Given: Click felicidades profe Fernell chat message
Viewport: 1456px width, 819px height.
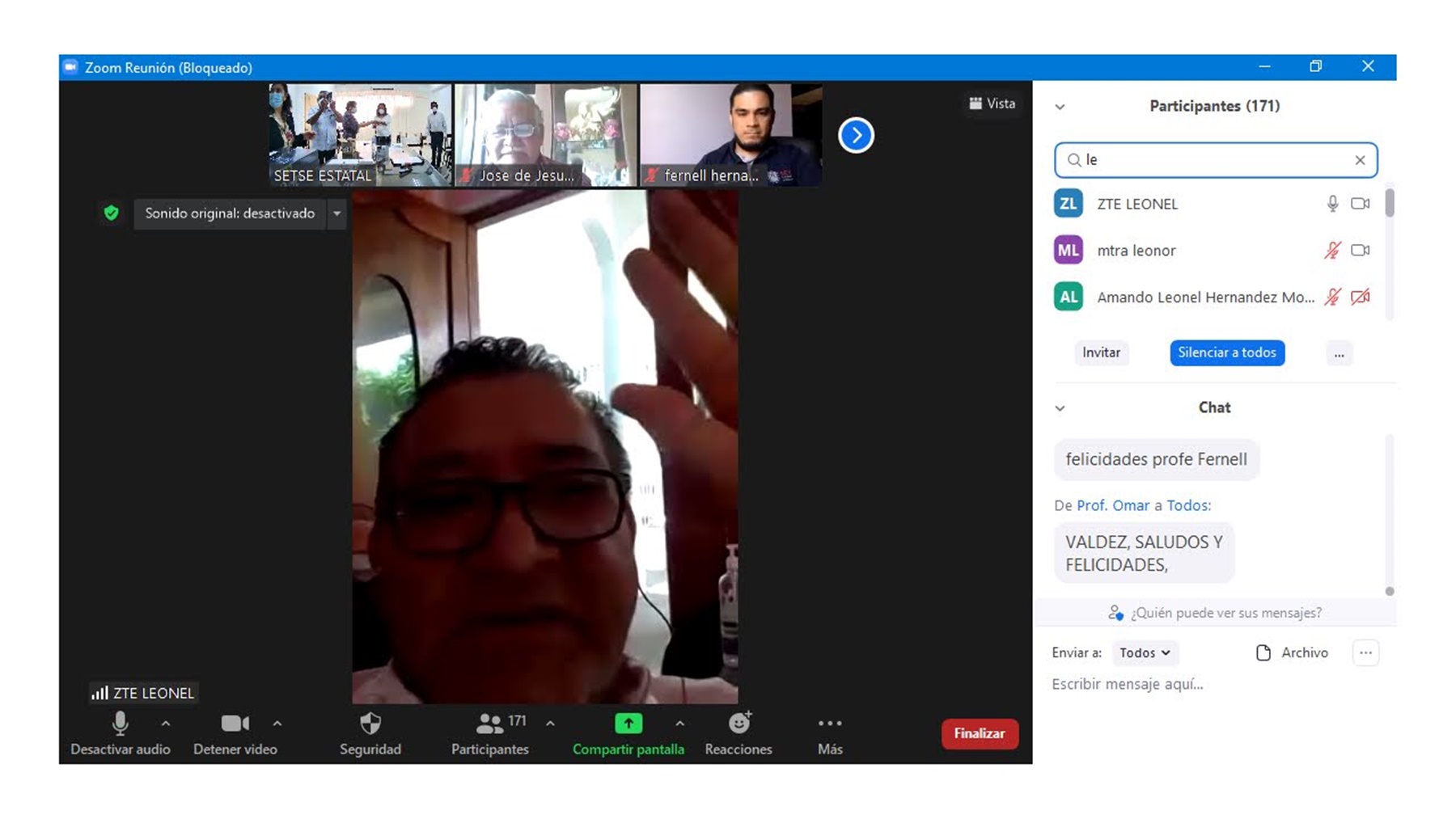Looking at the screenshot, I should [1156, 459].
